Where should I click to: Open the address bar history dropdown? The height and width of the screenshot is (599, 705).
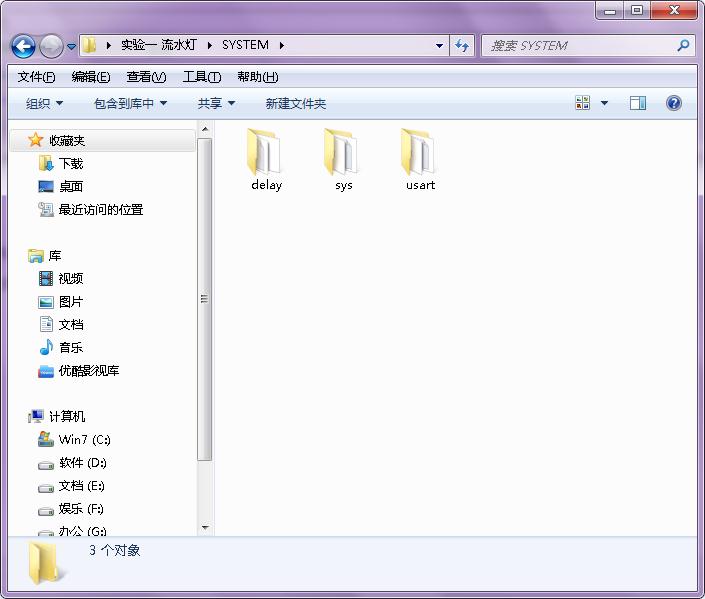[439, 45]
